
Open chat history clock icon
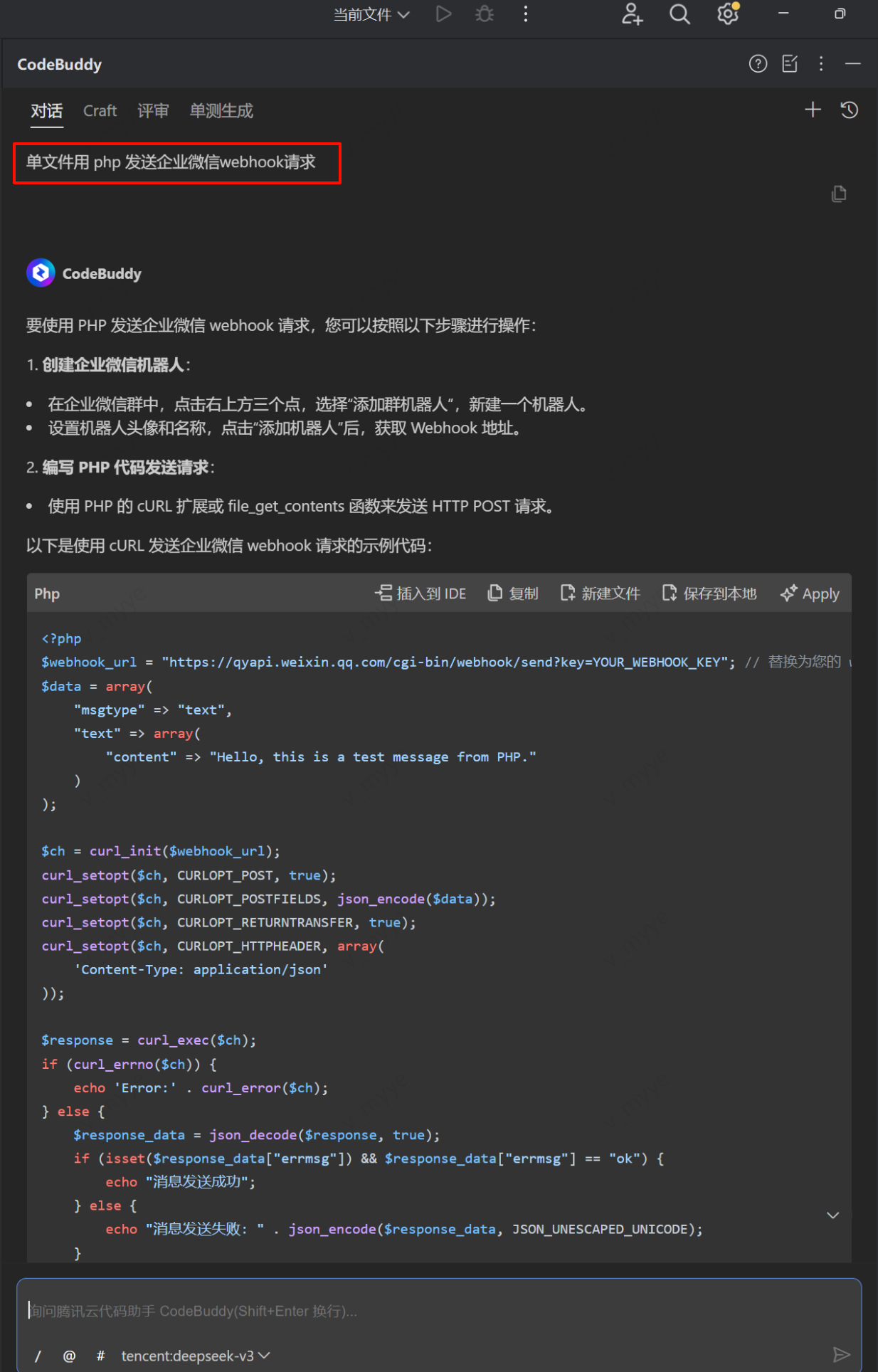(x=849, y=110)
